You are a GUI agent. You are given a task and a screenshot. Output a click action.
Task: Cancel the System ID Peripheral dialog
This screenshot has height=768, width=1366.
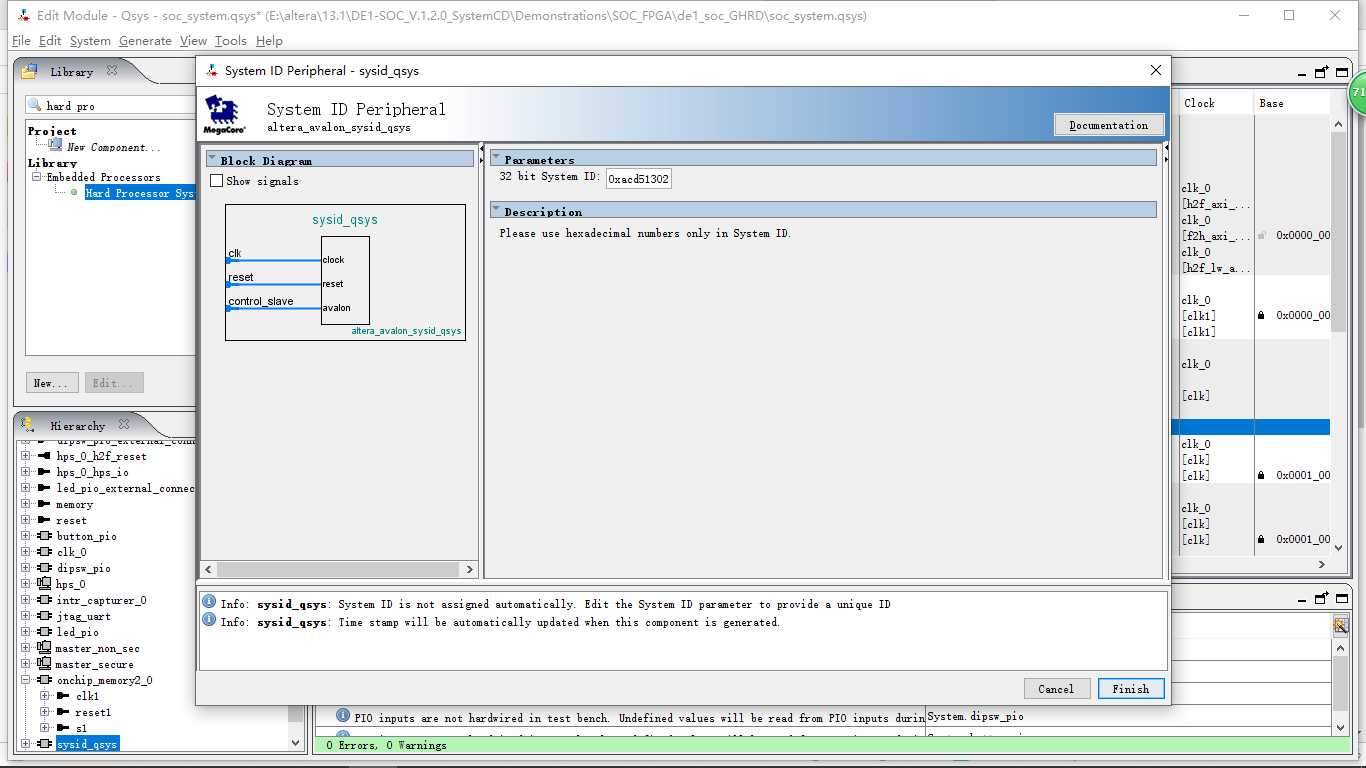coord(1056,688)
